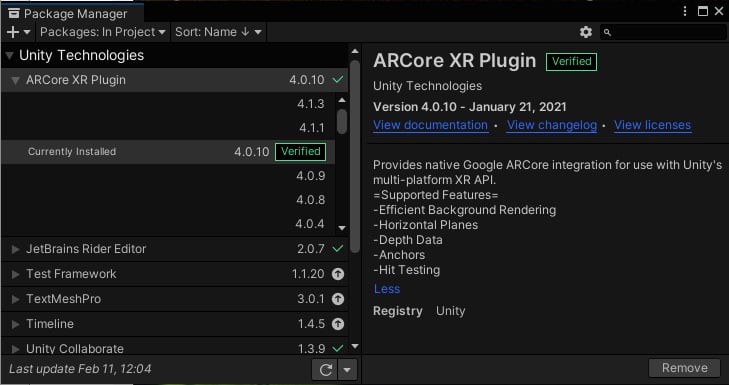Open View licenses link
The image size is (729, 385).
point(652,125)
